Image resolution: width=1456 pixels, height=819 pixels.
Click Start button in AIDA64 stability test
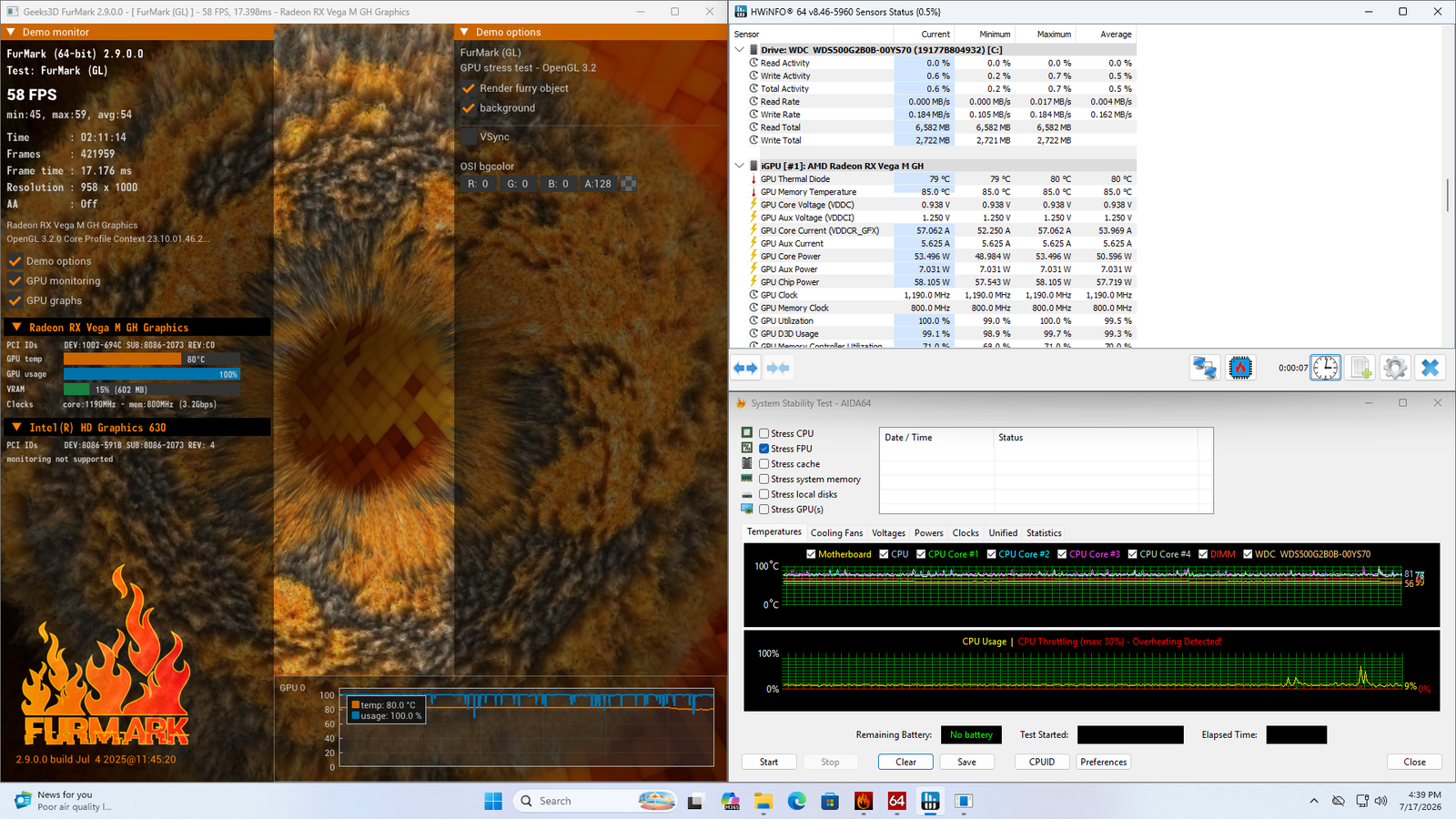click(769, 763)
